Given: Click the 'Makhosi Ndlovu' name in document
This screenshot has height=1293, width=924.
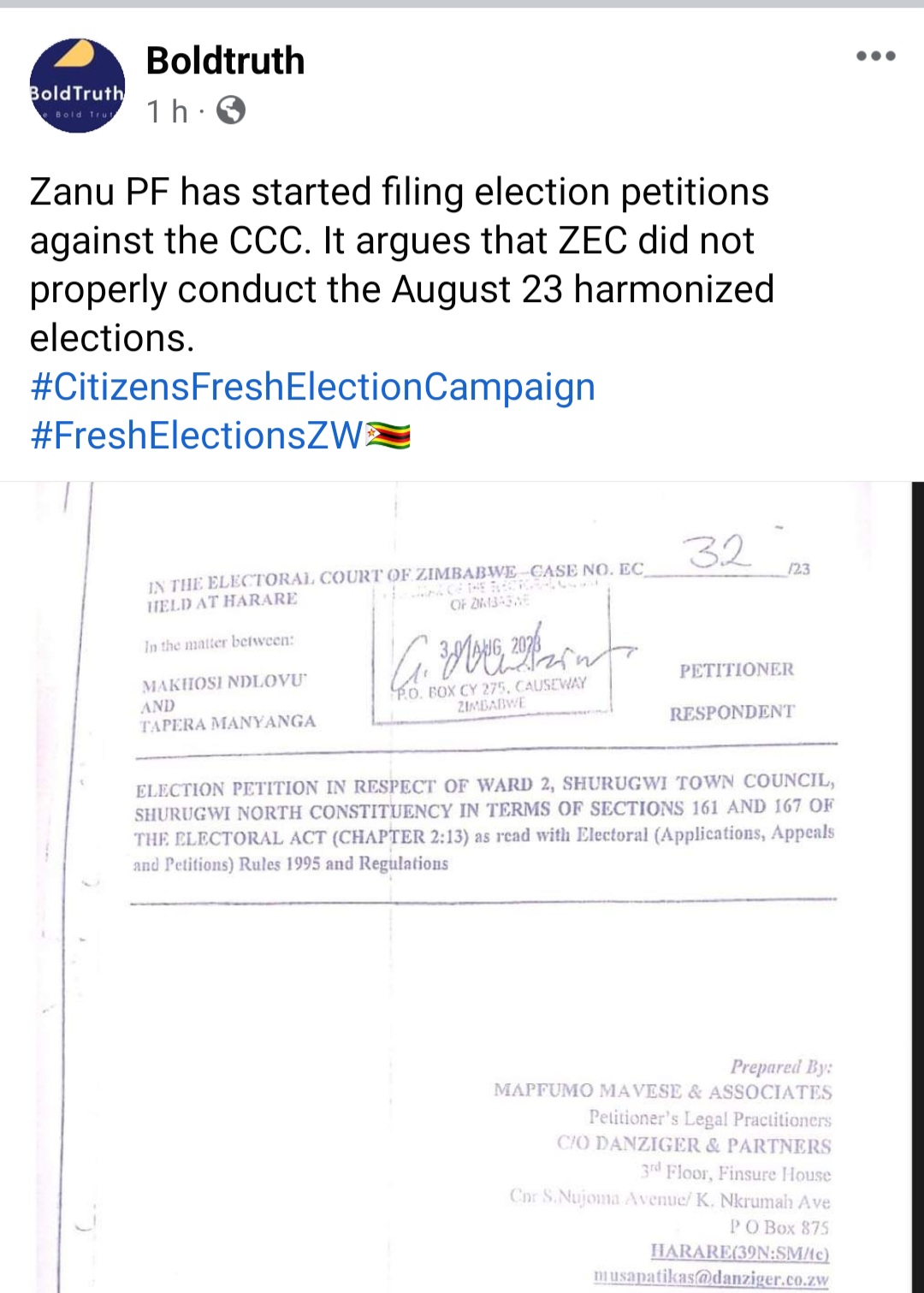Looking at the screenshot, I should pyautogui.click(x=224, y=684).
